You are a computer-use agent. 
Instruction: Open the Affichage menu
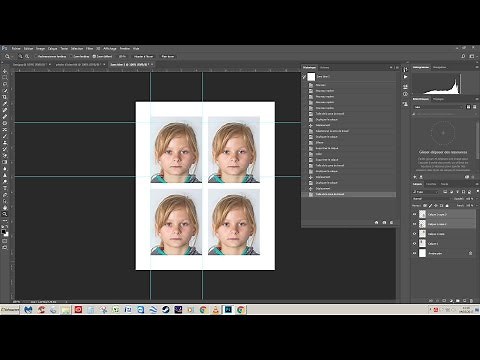click(110, 49)
